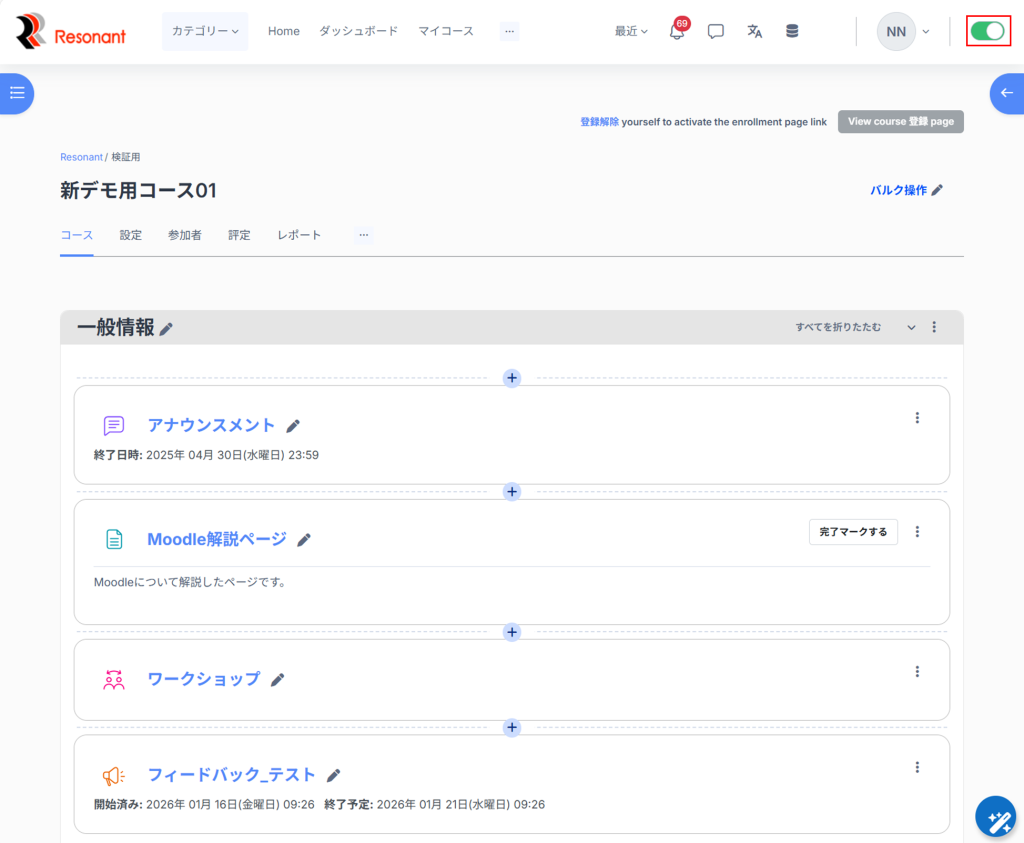The image size is (1024, 843).
Task: Open the バルク操作 link
Action: click(906, 190)
